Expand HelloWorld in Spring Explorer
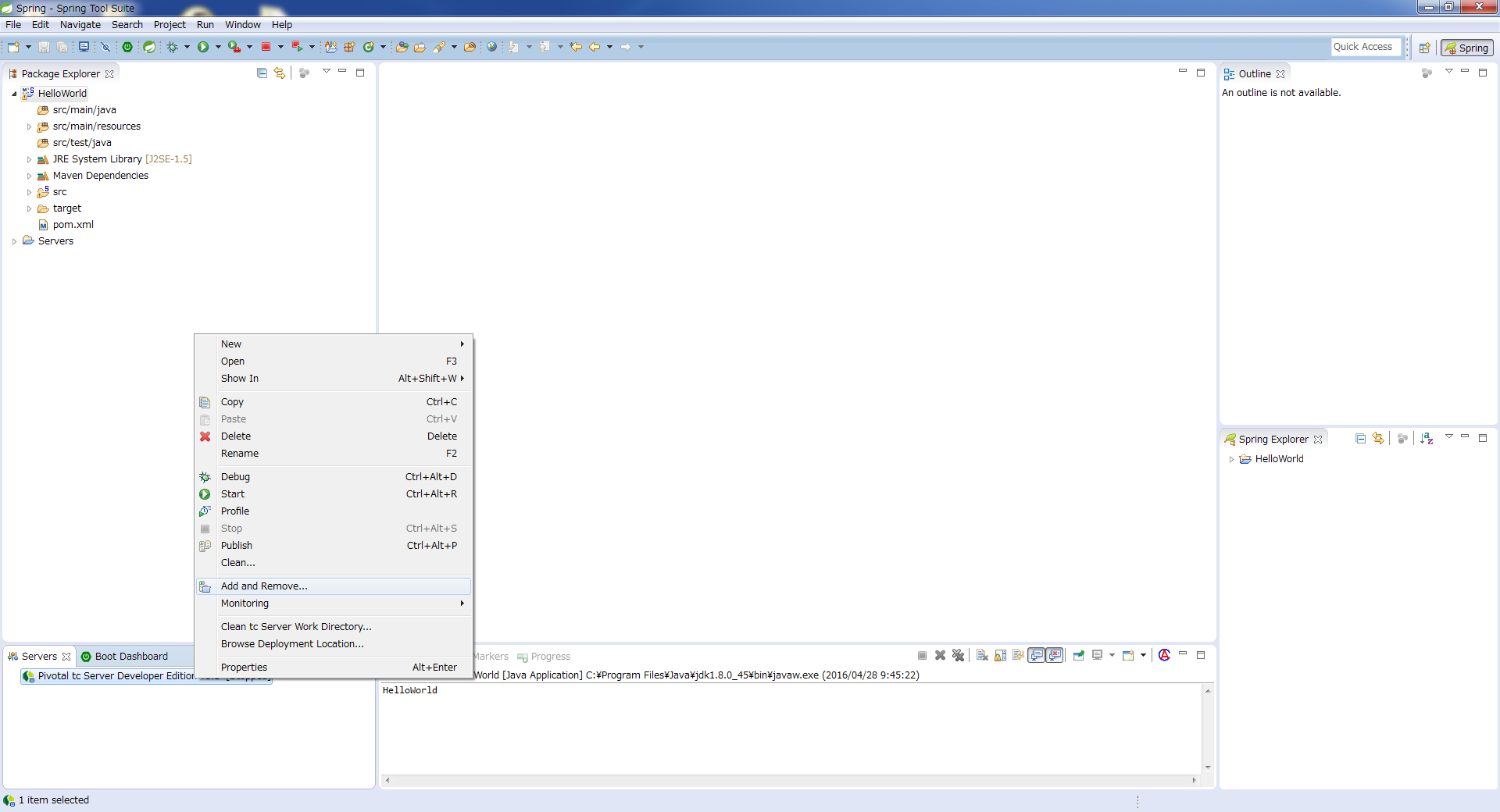Screen dimensions: 1500x812 (1231, 459)
